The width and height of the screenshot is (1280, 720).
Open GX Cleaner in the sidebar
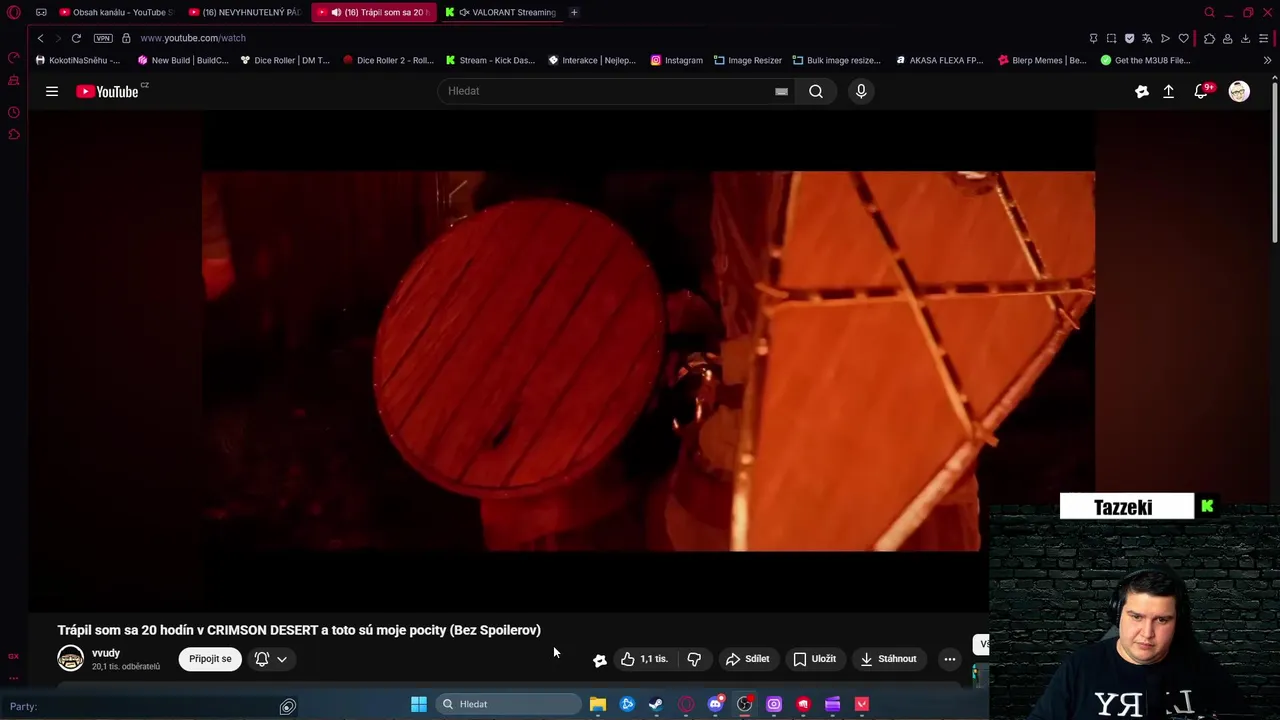[x=14, y=80]
